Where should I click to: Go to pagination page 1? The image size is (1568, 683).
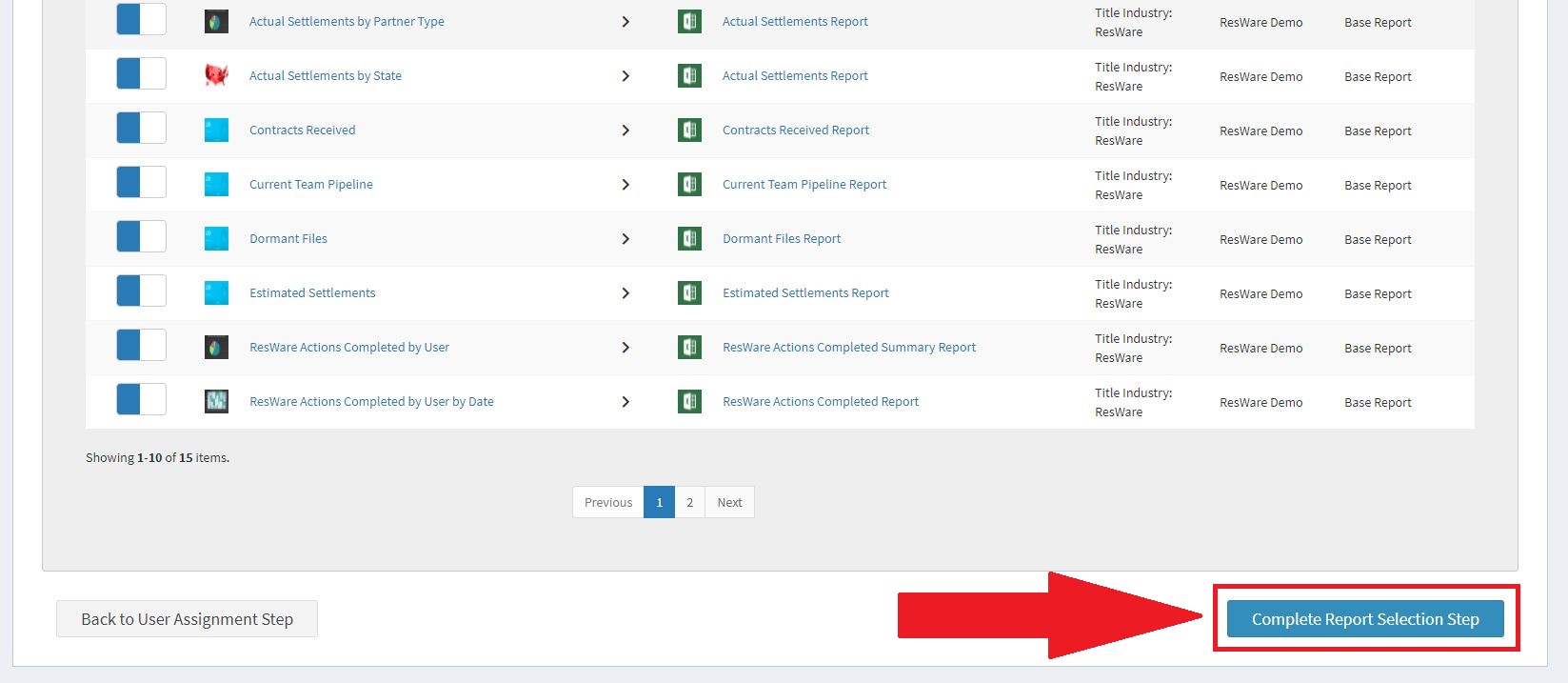tap(659, 502)
